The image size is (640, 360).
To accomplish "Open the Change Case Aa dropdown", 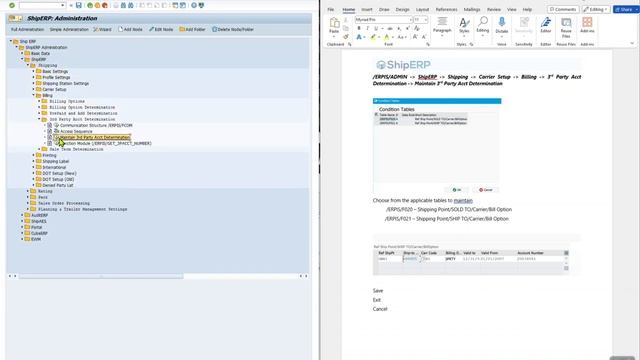I will [402, 37].
